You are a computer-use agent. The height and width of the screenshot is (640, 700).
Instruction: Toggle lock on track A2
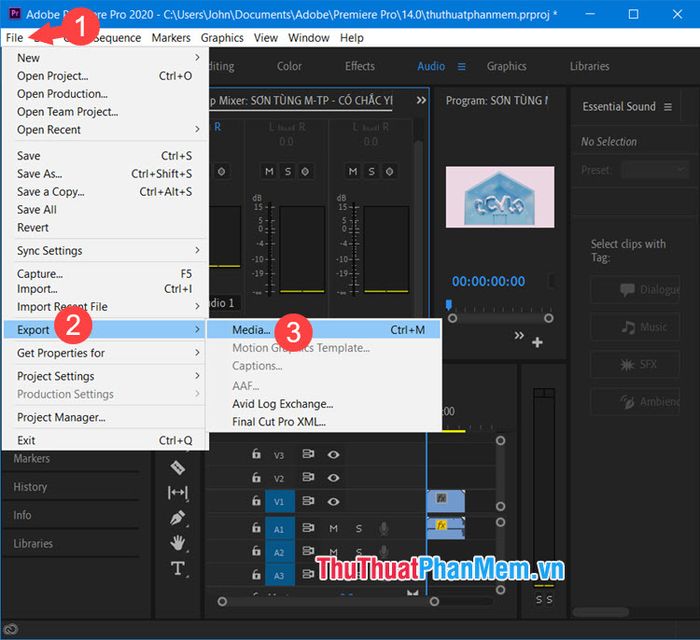coord(256,551)
